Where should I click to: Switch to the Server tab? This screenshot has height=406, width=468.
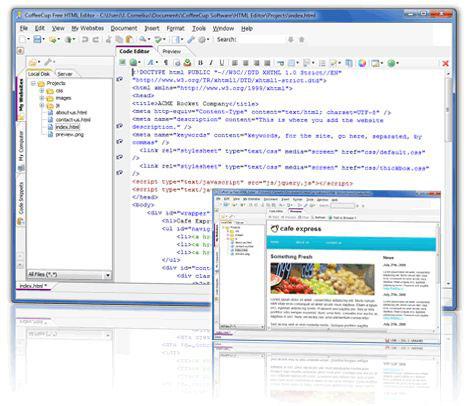(x=65, y=74)
